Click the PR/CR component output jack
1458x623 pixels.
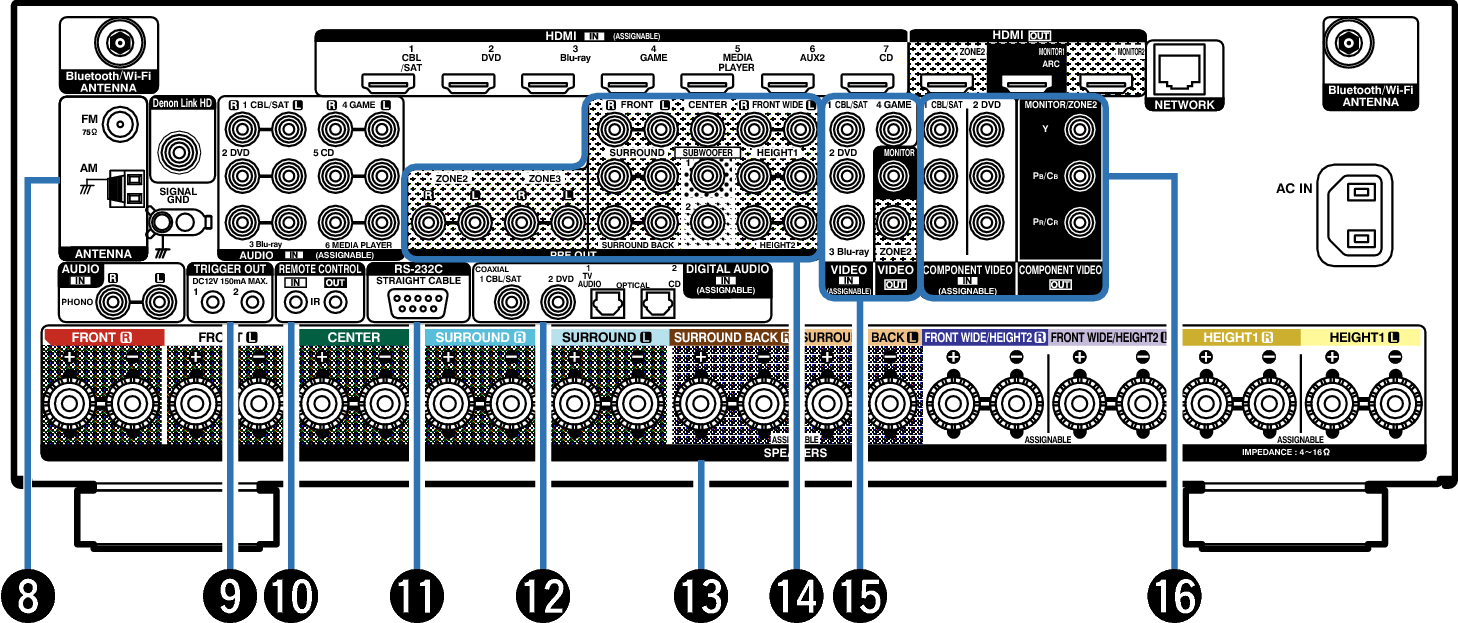click(x=1078, y=221)
